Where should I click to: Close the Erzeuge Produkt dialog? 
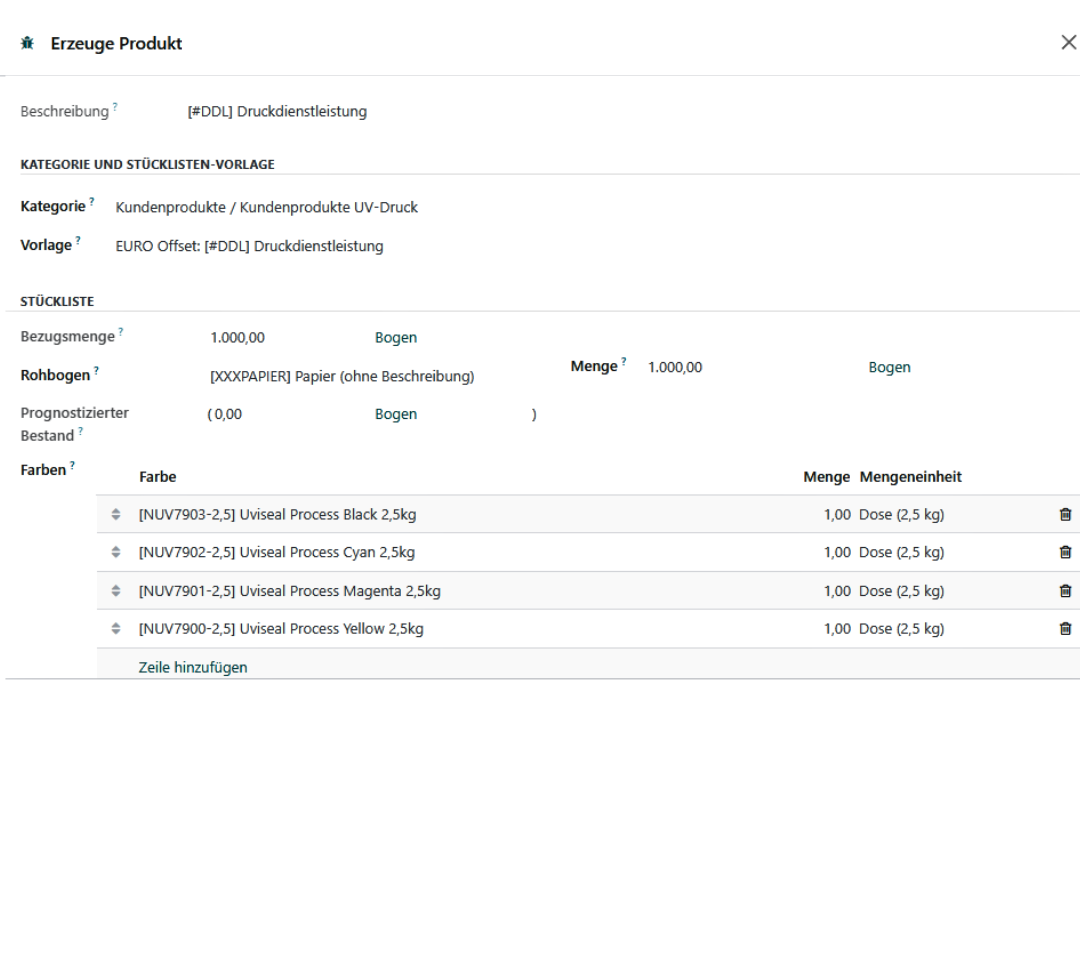click(1068, 42)
